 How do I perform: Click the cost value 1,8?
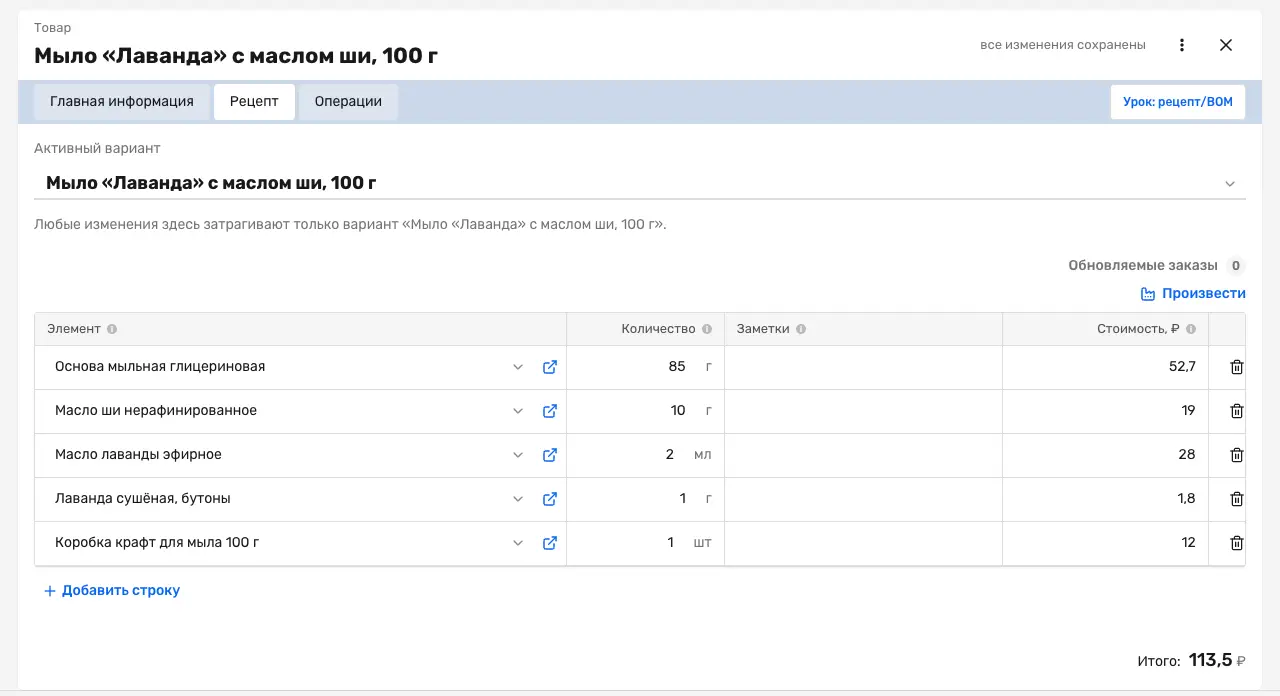(1186, 499)
